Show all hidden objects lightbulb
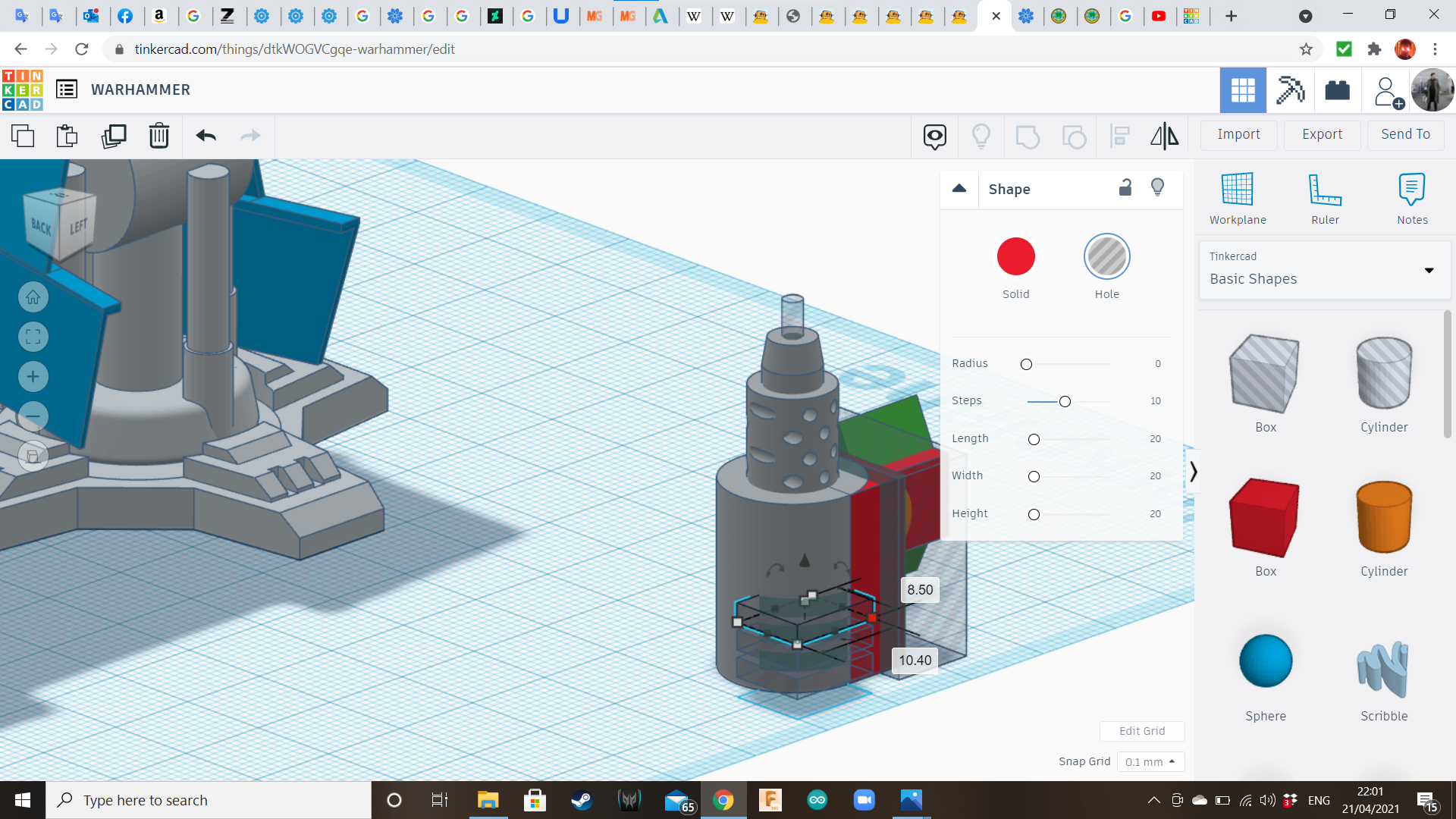1456x819 pixels. pyautogui.click(x=981, y=136)
